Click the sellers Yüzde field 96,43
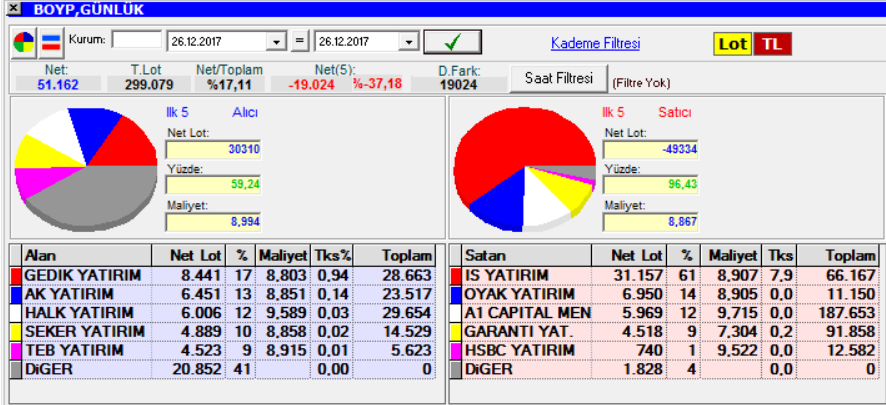 (651, 185)
